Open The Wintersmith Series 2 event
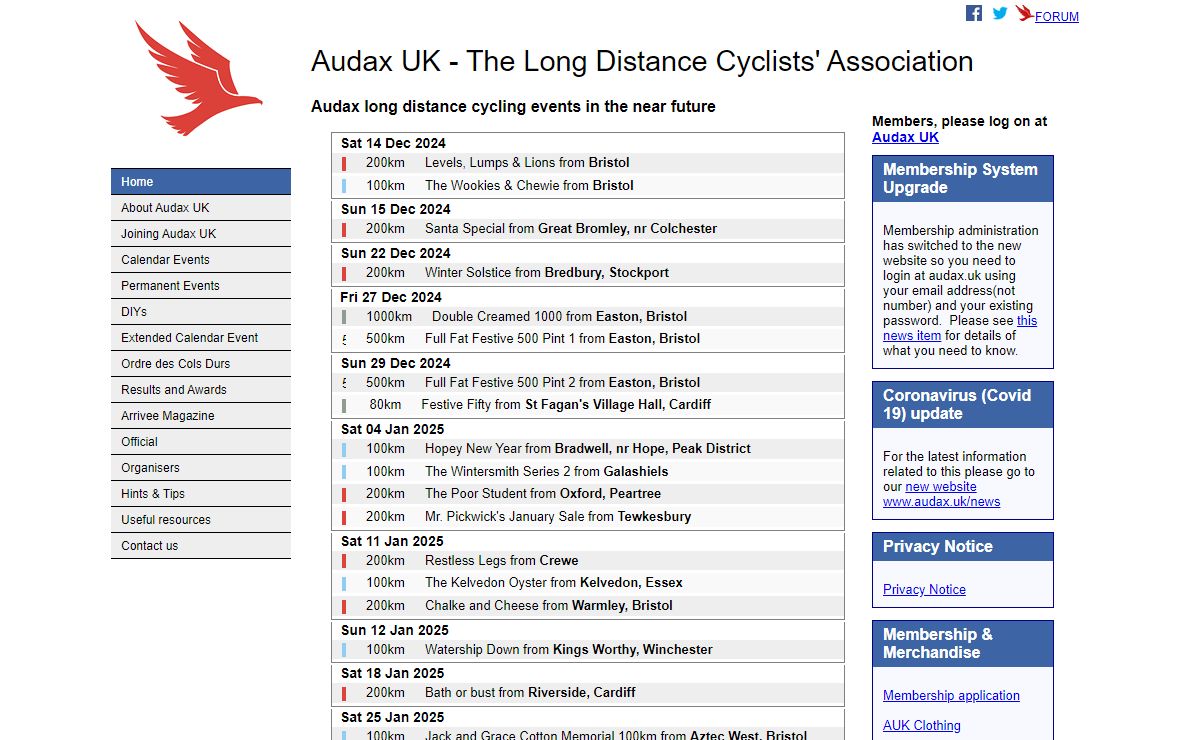The width and height of the screenshot is (1200, 740). [x=588, y=471]
